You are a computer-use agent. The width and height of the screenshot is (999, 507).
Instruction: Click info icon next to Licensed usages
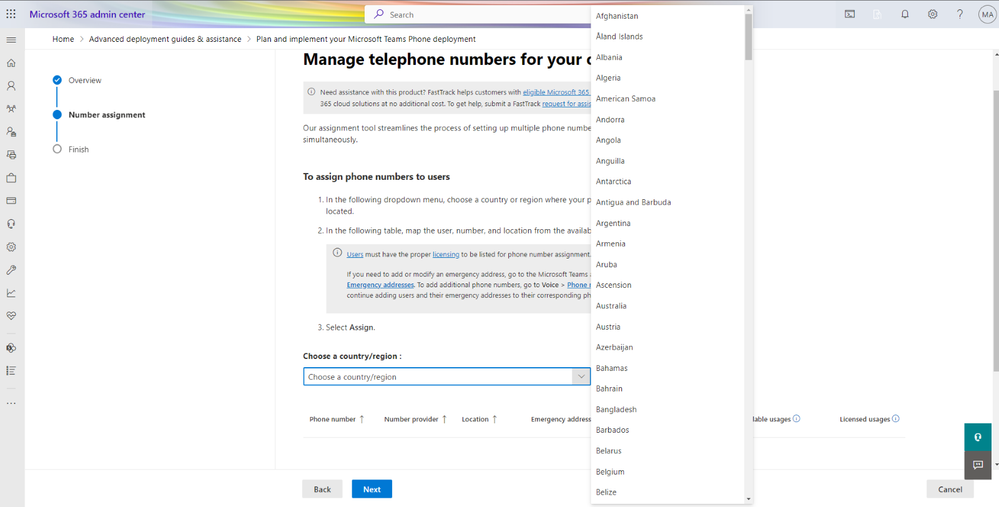click(896, 419)
